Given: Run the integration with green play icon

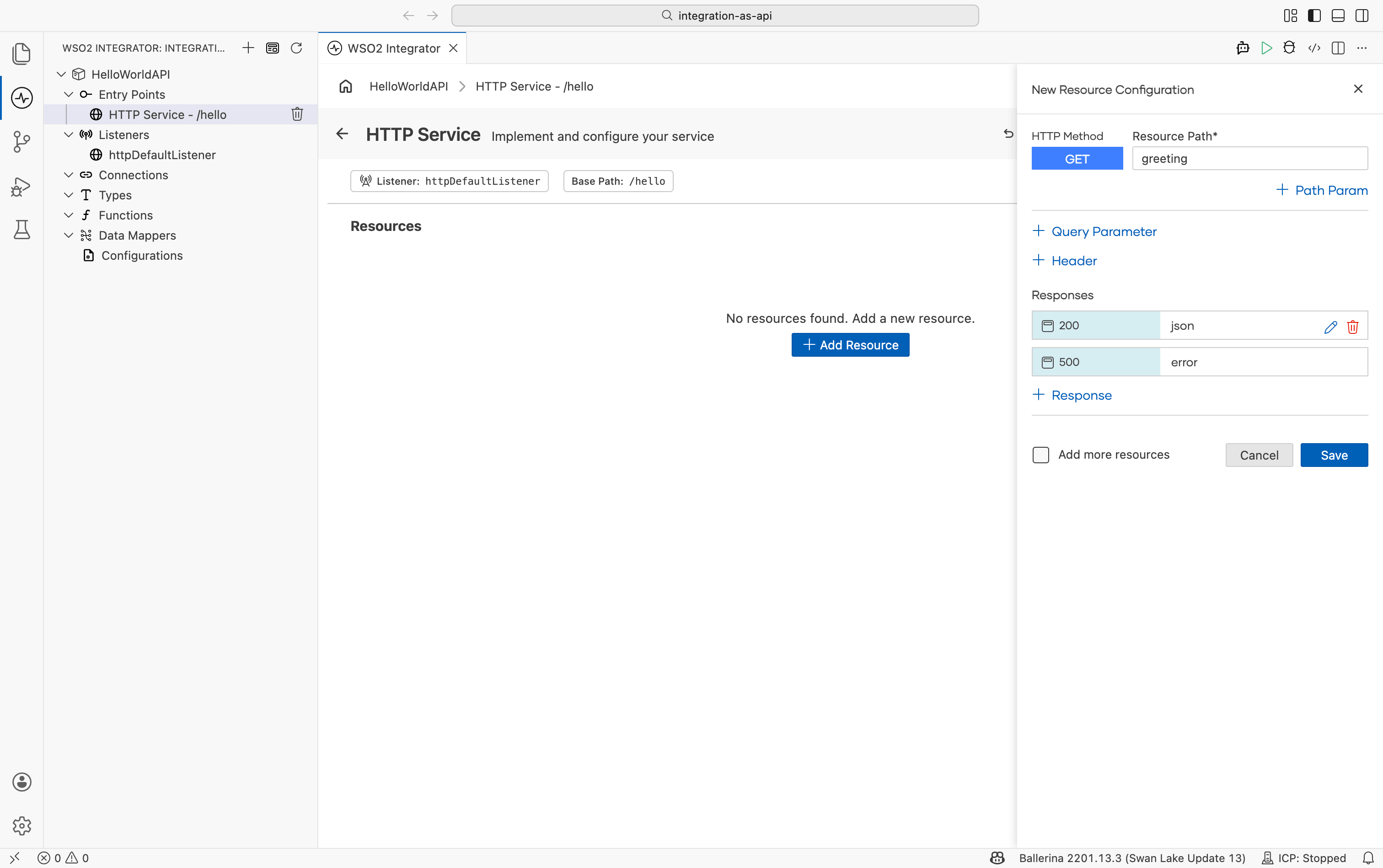Looking at the screenshot, I should (x=1266, y=48).
